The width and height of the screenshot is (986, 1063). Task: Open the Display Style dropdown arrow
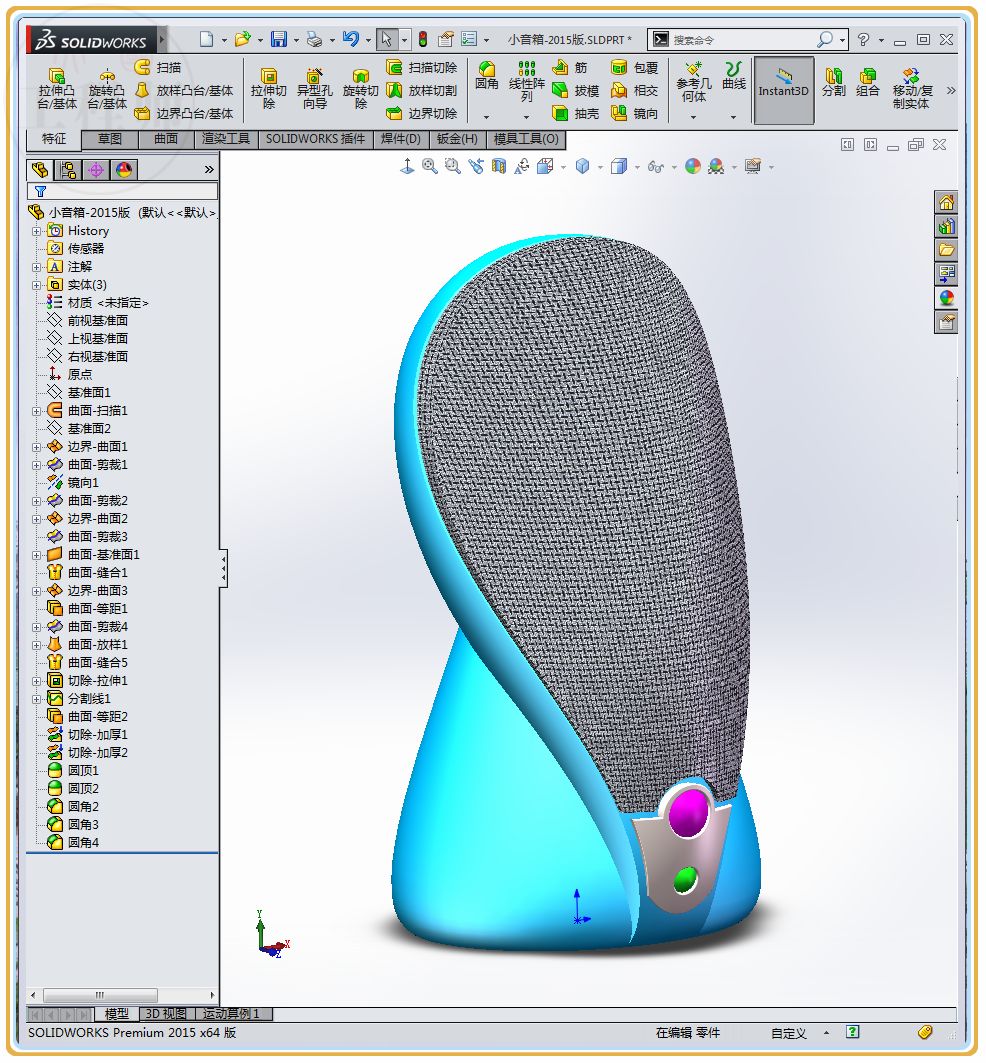pyautogui.click(x=636, y=169)
